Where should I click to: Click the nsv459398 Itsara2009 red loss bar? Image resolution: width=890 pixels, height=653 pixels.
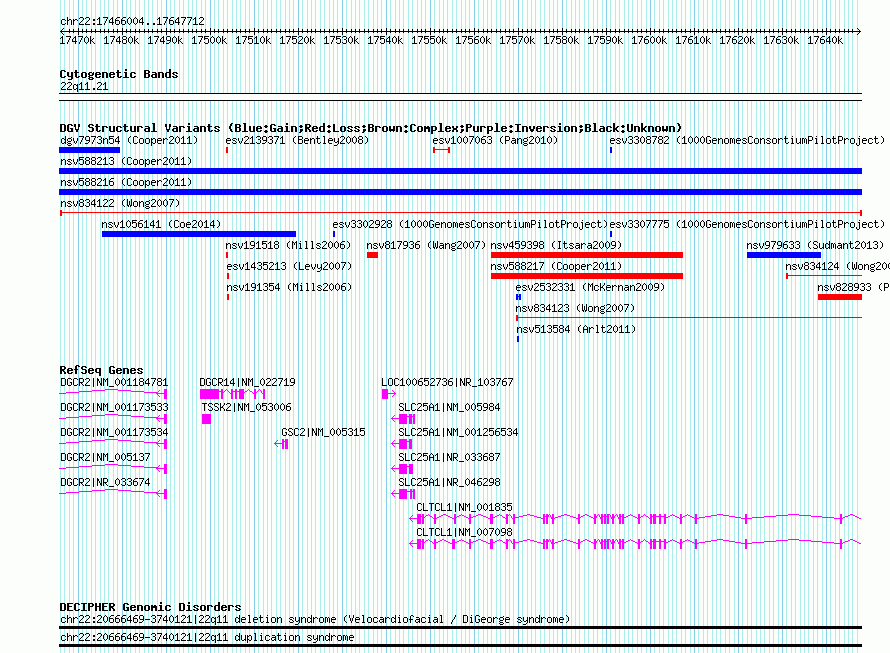click(587, 255)
